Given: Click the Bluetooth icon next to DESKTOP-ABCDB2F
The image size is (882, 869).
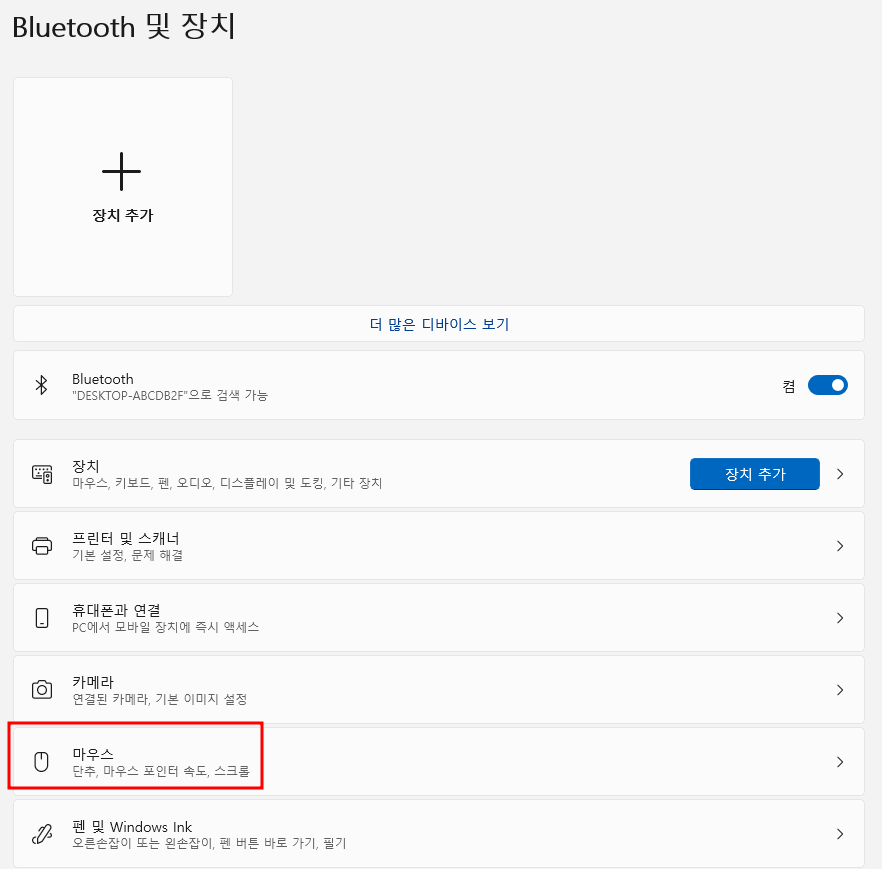Looking at the screenshot, I should point(41,385).
